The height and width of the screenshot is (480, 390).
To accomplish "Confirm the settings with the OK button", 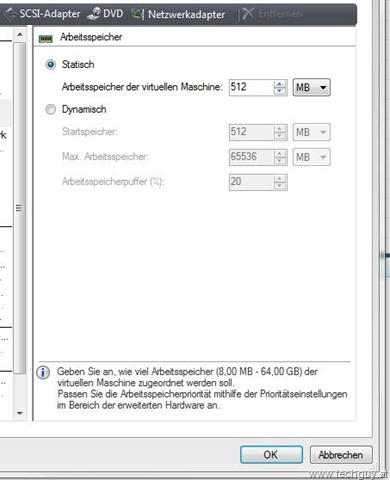I will 271,455.
